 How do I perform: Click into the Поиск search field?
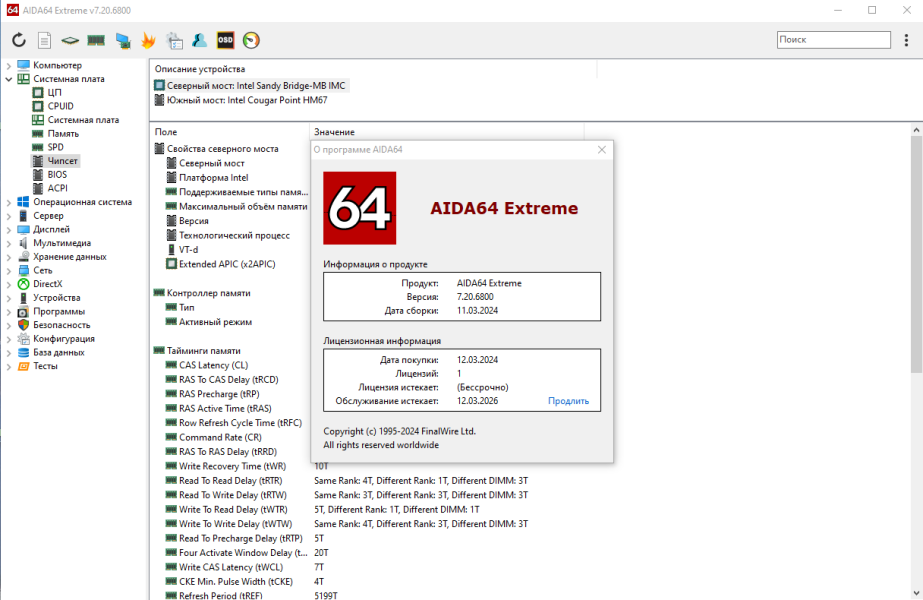(x=834, y=39)
